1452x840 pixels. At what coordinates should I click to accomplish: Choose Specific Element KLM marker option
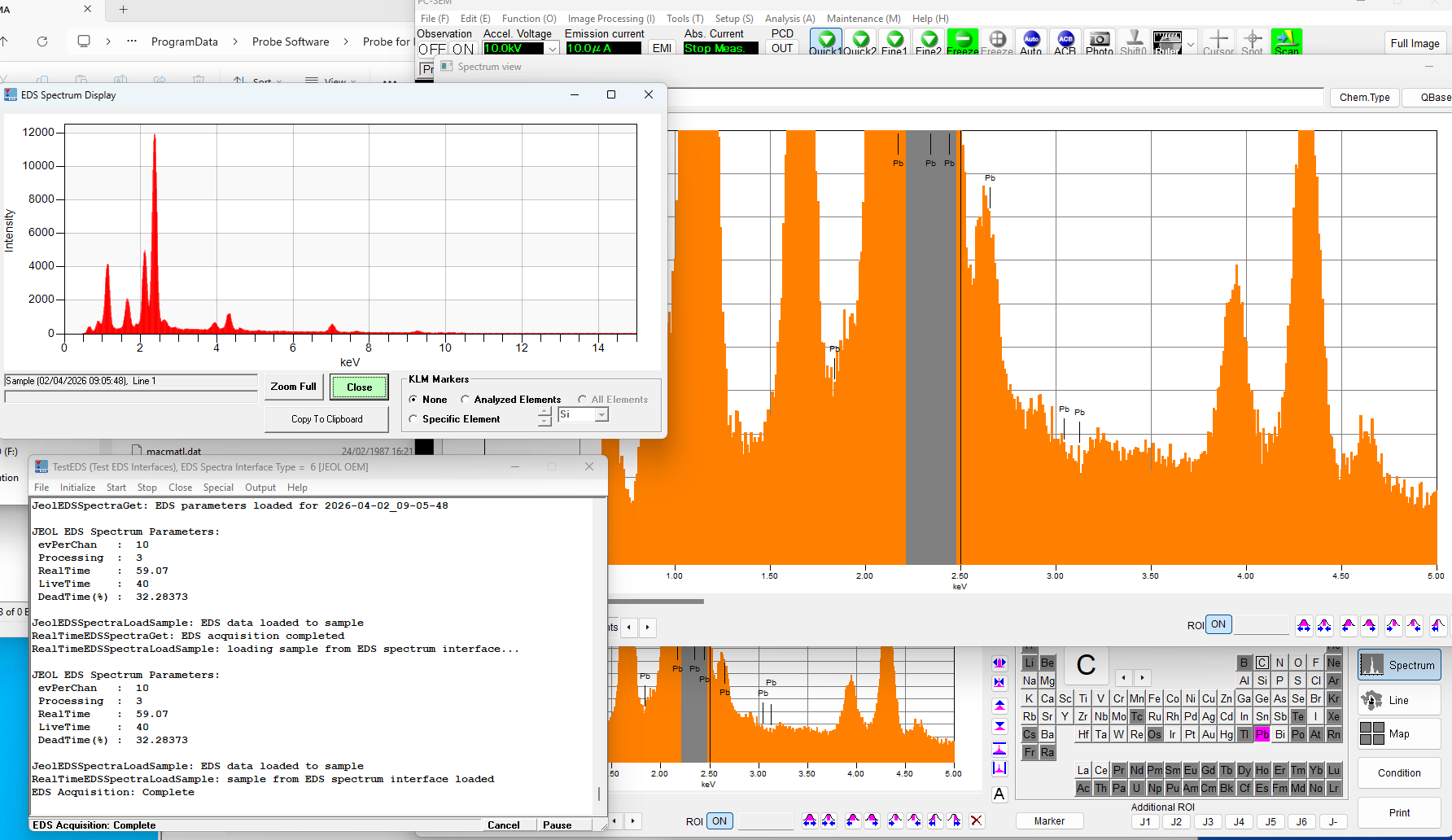point(413,419)
